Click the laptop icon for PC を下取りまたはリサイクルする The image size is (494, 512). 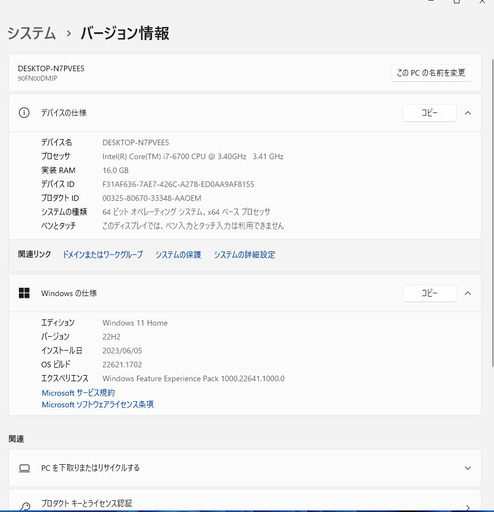click(24, 468)
